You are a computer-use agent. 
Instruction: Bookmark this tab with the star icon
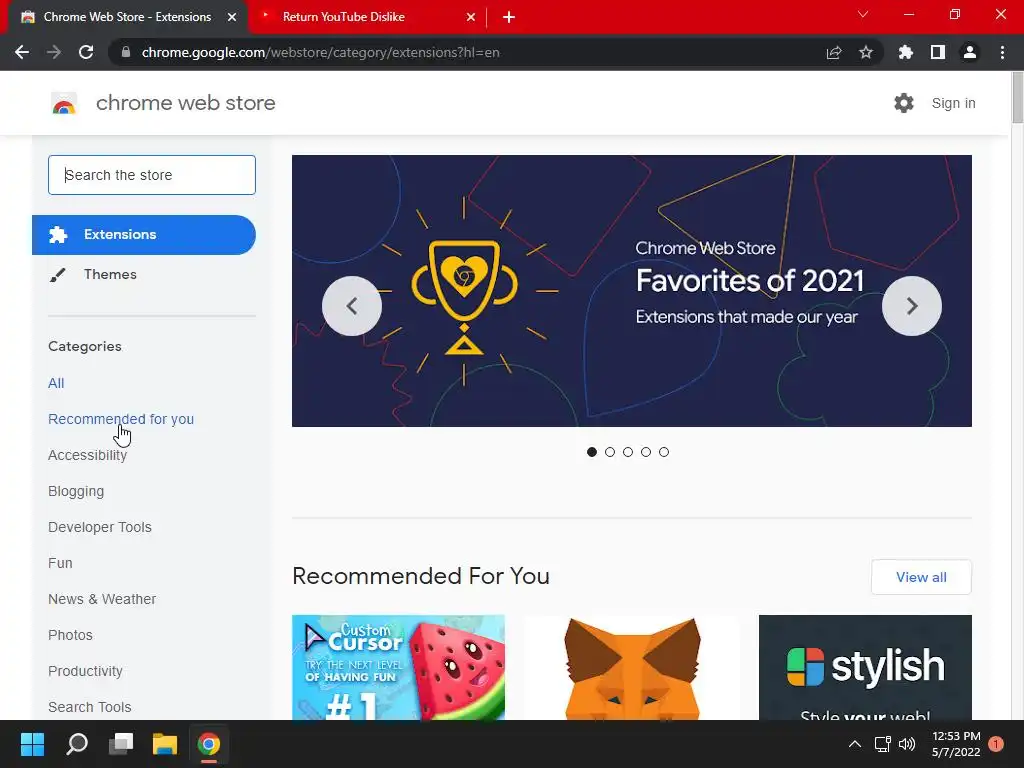866,52
